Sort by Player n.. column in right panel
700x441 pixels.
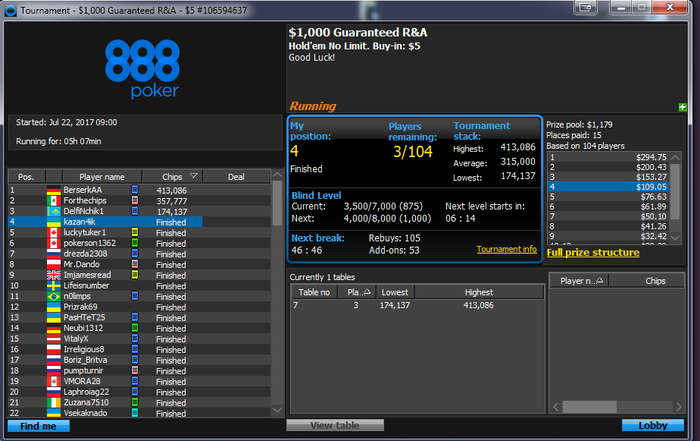tap(579, 281)
